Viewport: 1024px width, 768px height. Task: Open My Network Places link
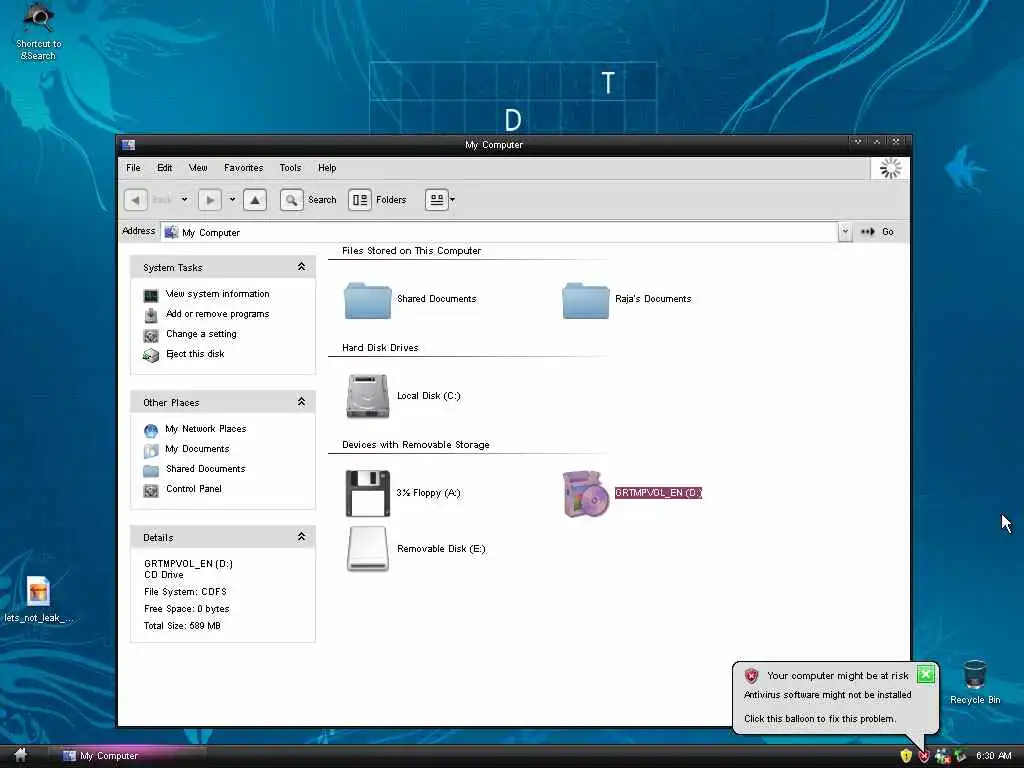(206, 429)
